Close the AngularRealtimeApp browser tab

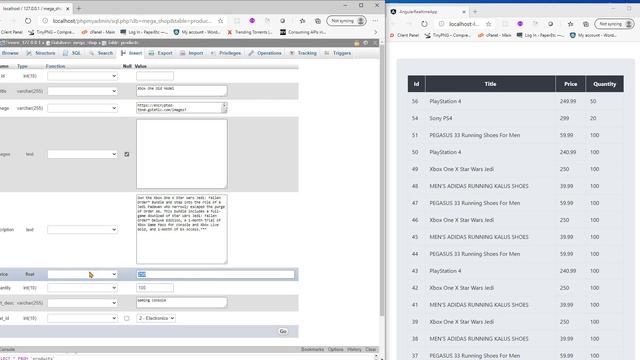(464, 12)
